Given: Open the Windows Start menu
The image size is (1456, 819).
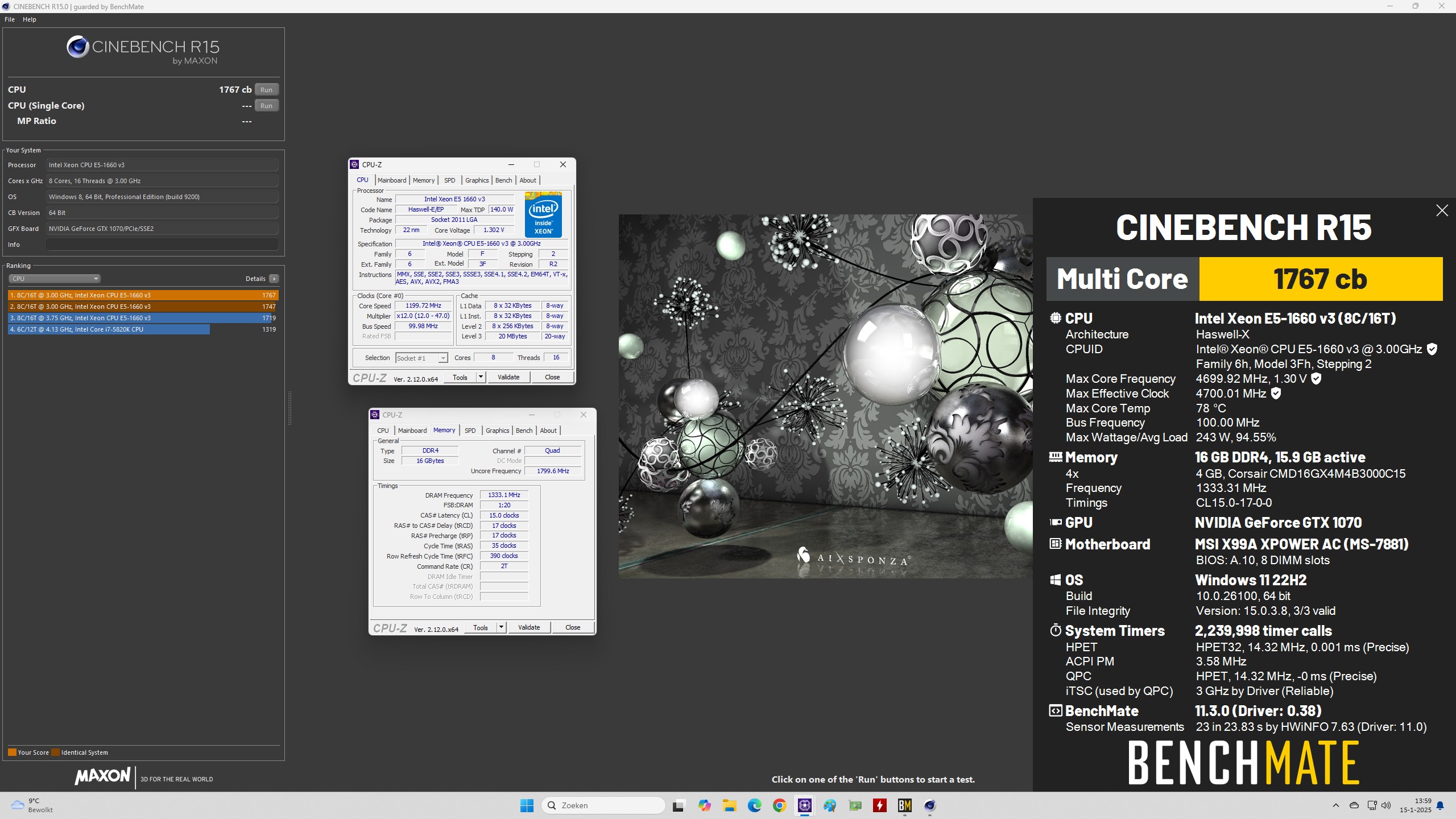Looking at the screenshot, I should [x=527, y=805].
